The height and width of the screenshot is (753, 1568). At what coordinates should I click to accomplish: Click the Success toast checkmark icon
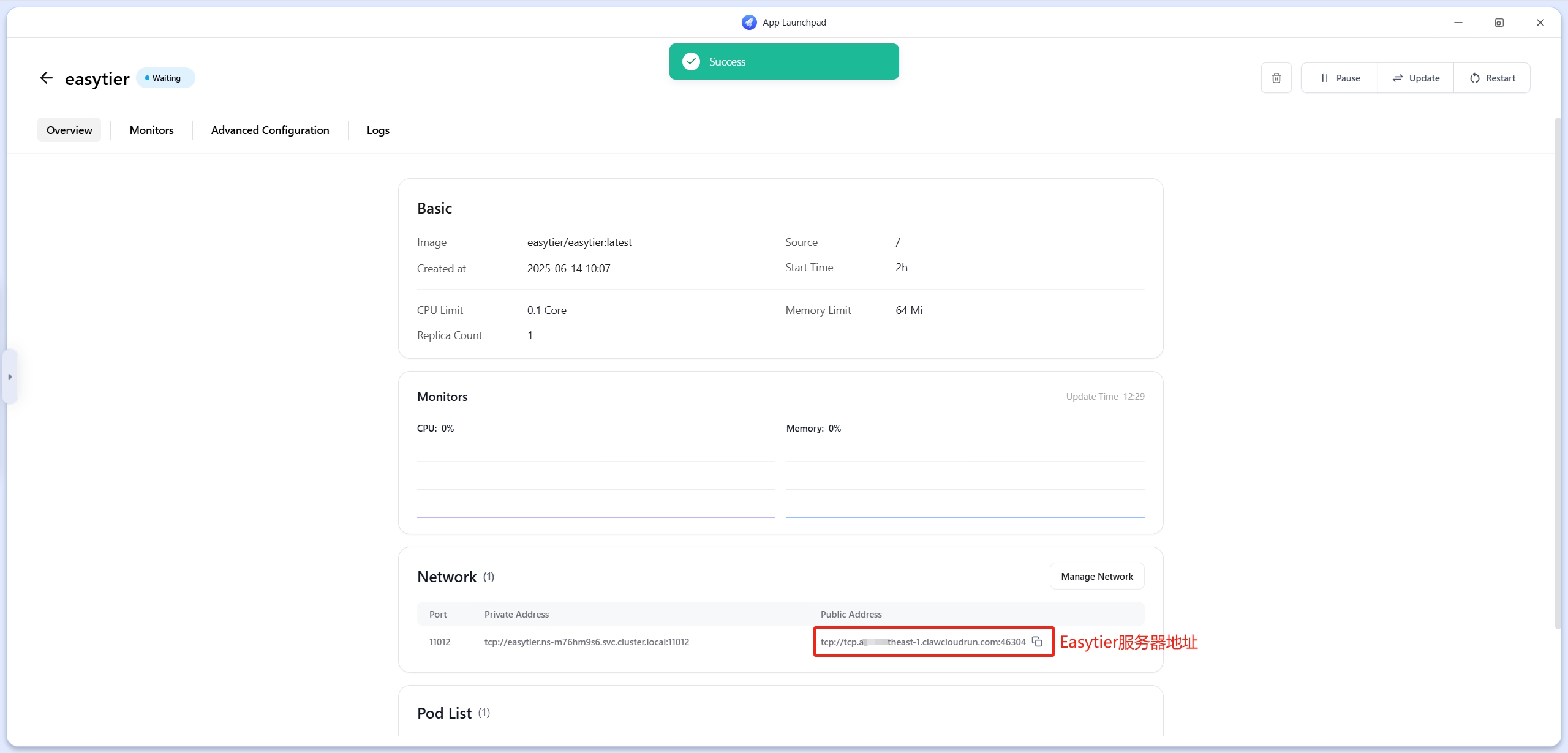click(691, 61)
